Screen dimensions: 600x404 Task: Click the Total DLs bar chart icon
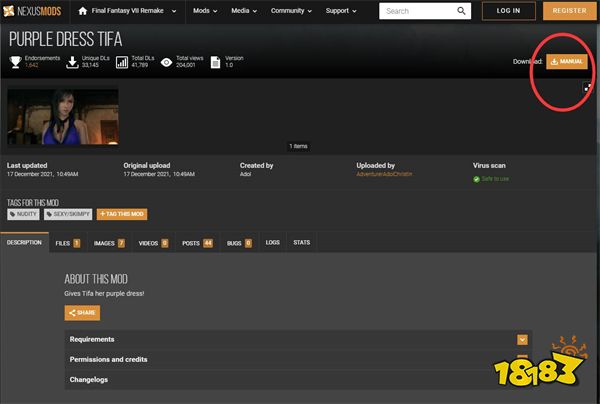click(122, 62)
